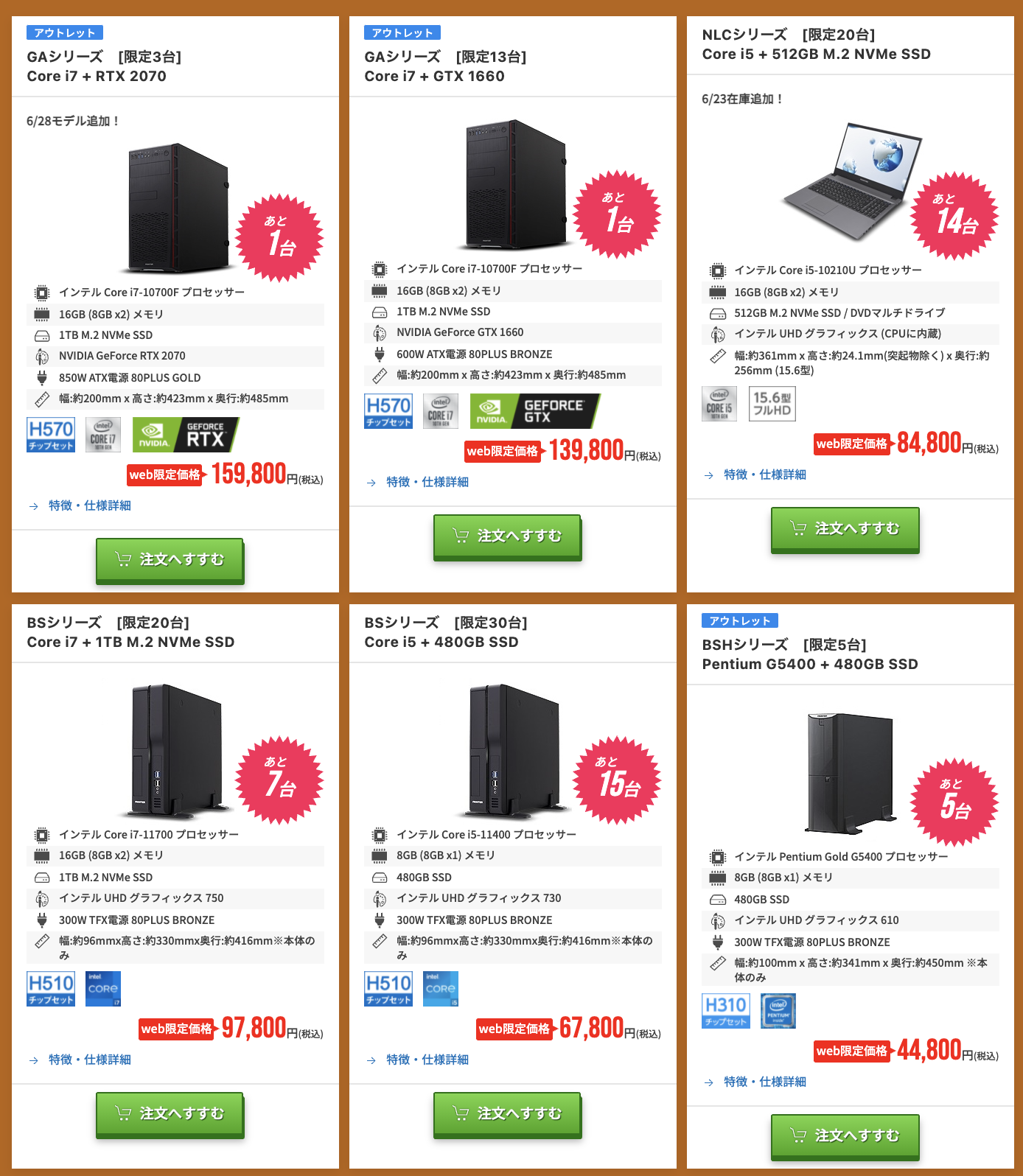Click the NLC series laptop product image
Viewport: 1023px width, 1176px height.
tap(851, 181)
